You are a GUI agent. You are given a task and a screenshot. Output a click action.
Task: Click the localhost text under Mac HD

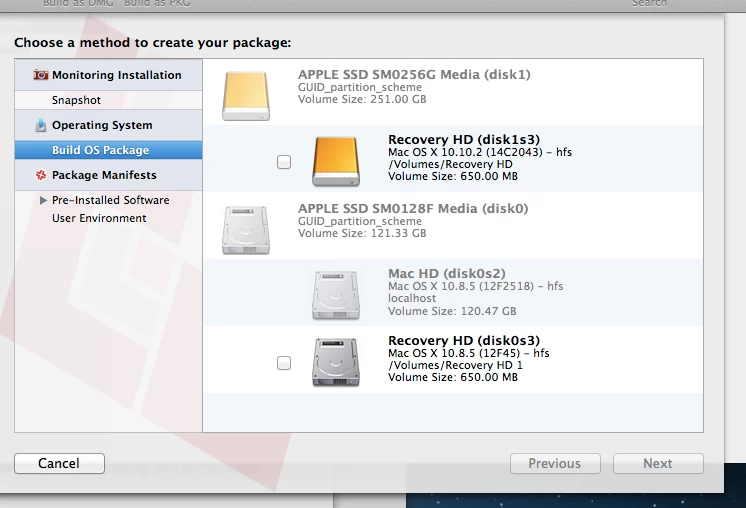[412, 298]
